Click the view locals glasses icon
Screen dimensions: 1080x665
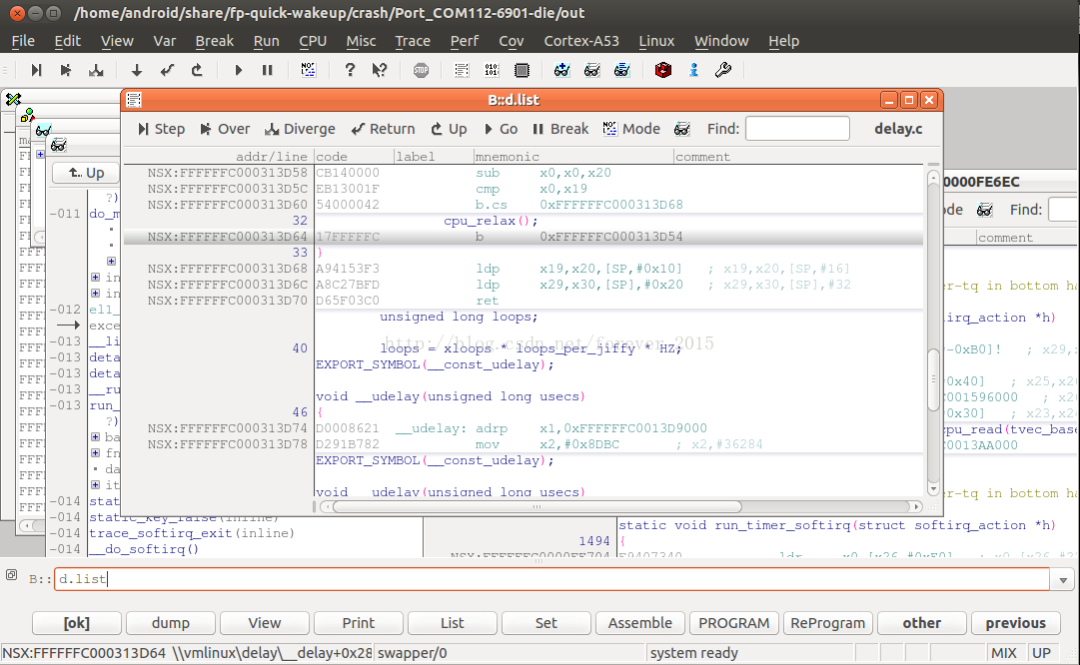[592, 70]
